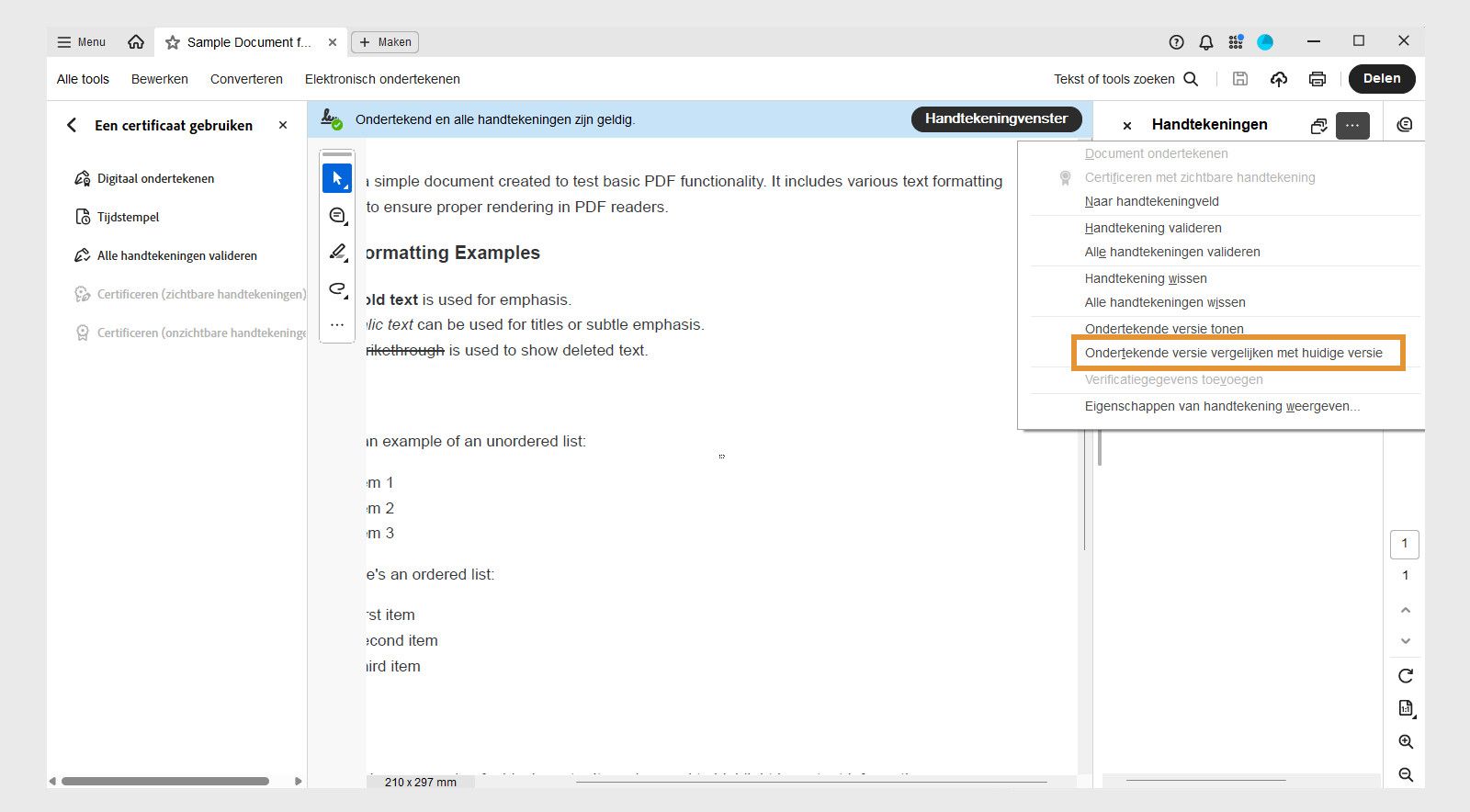This screenshot has width=1470, height=812.
Task: Click Verificatiegegevens toevoegen
Action: tap(1173, 379)
